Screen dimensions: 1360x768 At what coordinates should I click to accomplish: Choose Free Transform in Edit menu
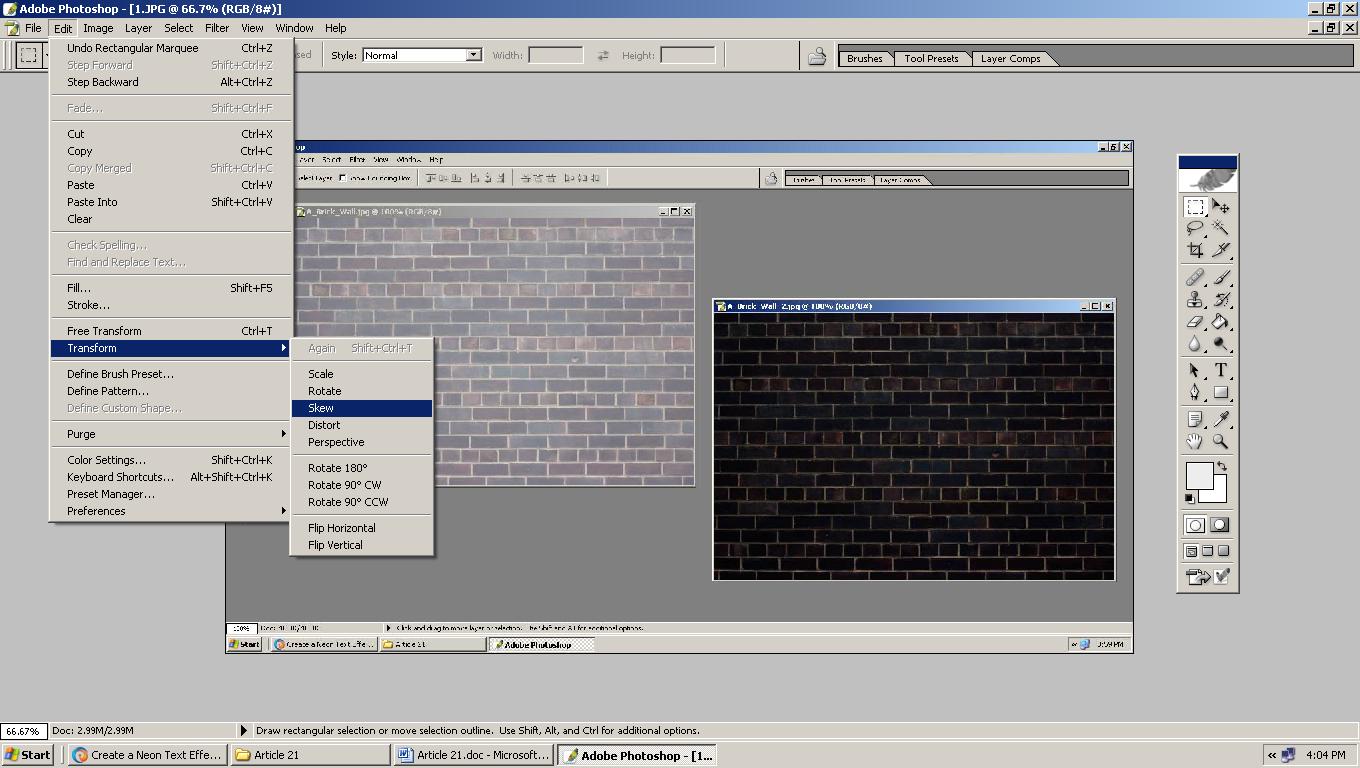click(x=170, y=331)
